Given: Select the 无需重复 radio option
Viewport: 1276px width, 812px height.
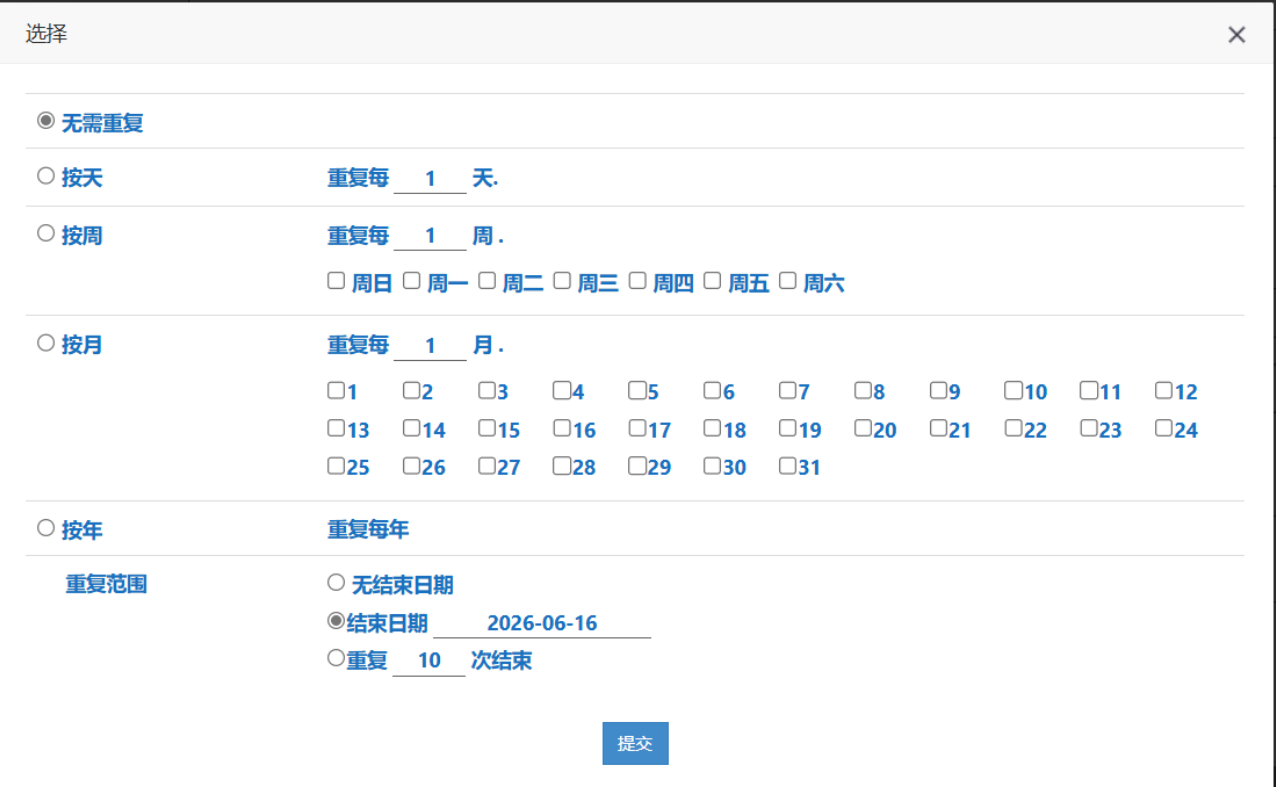Looking at the screenshot, I should 45,121.
